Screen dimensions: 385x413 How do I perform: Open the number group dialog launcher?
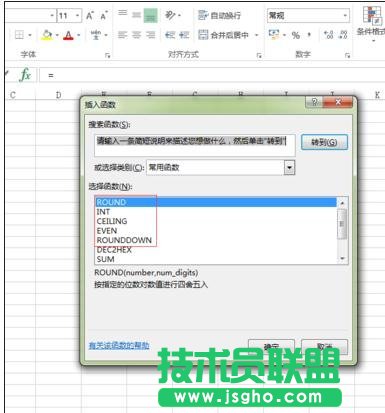pyautogui.click(x=347, y=55)
